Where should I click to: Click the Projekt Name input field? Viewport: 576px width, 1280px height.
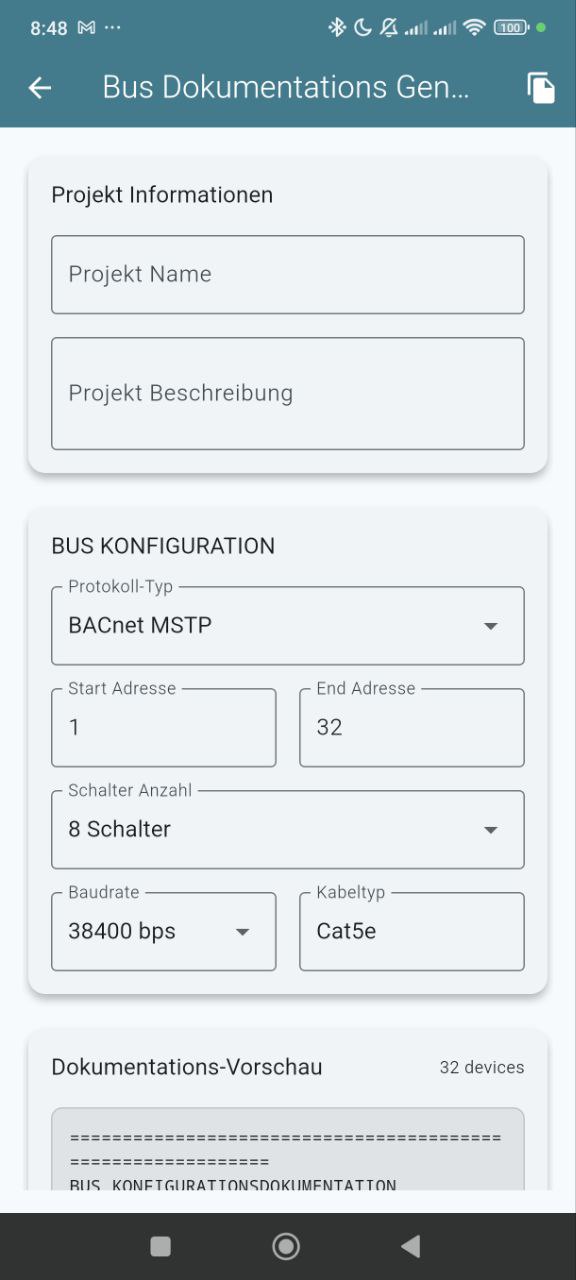pyautogui.click(x=288, y=274)
